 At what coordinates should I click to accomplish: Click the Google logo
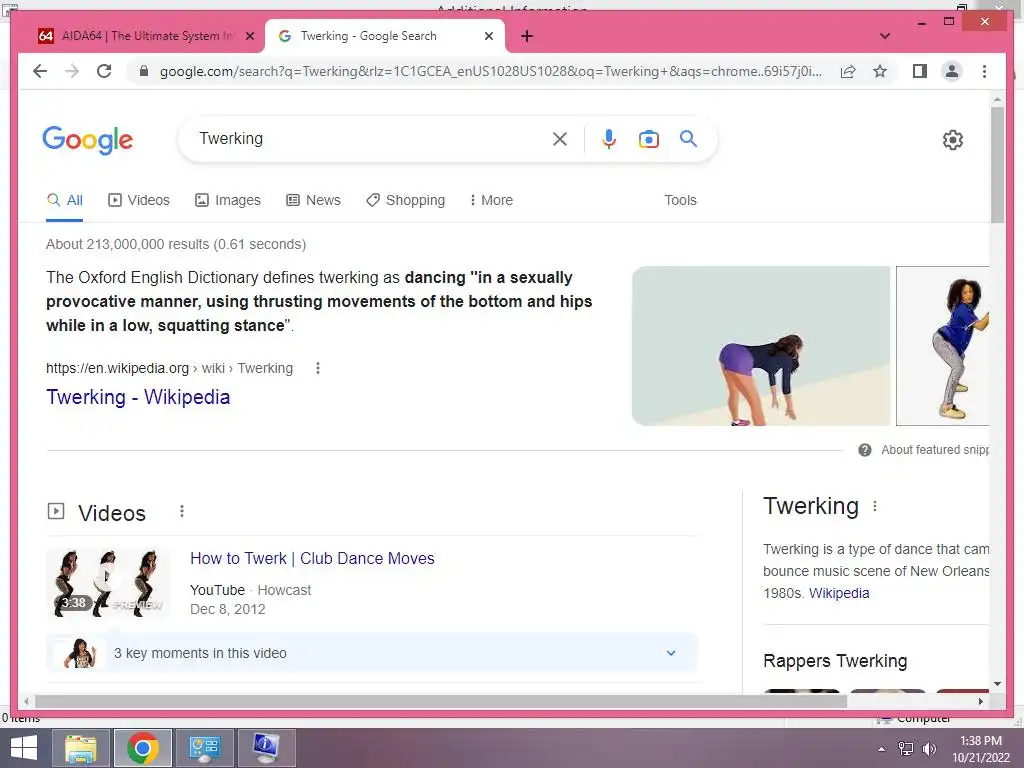click(88, 140)
